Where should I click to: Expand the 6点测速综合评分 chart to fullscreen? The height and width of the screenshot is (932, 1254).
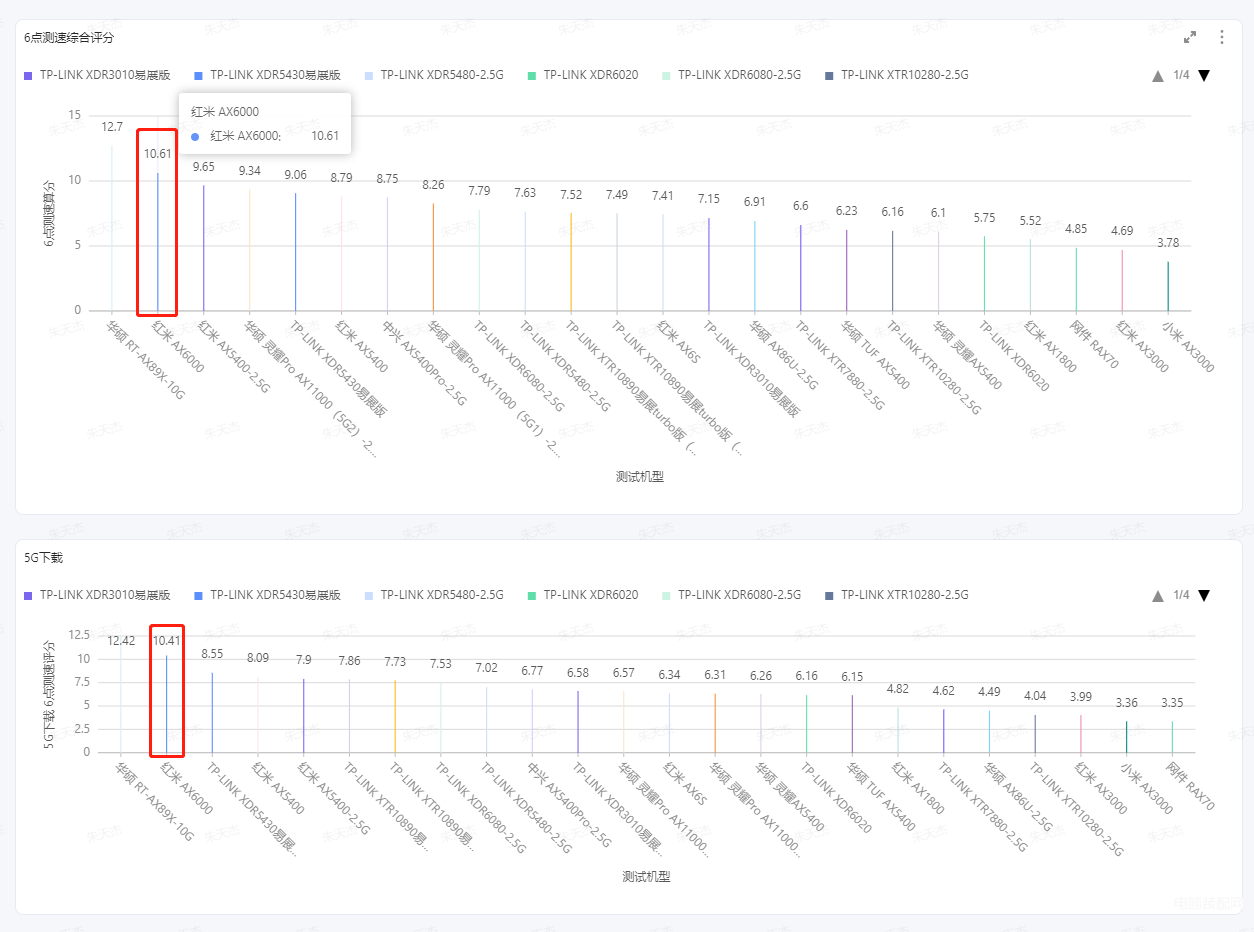(x=1190, y=37)
